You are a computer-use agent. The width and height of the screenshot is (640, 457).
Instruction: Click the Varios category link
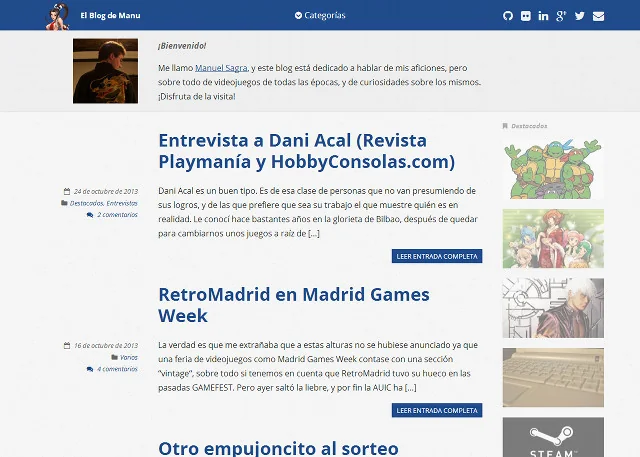coord(129,357)
